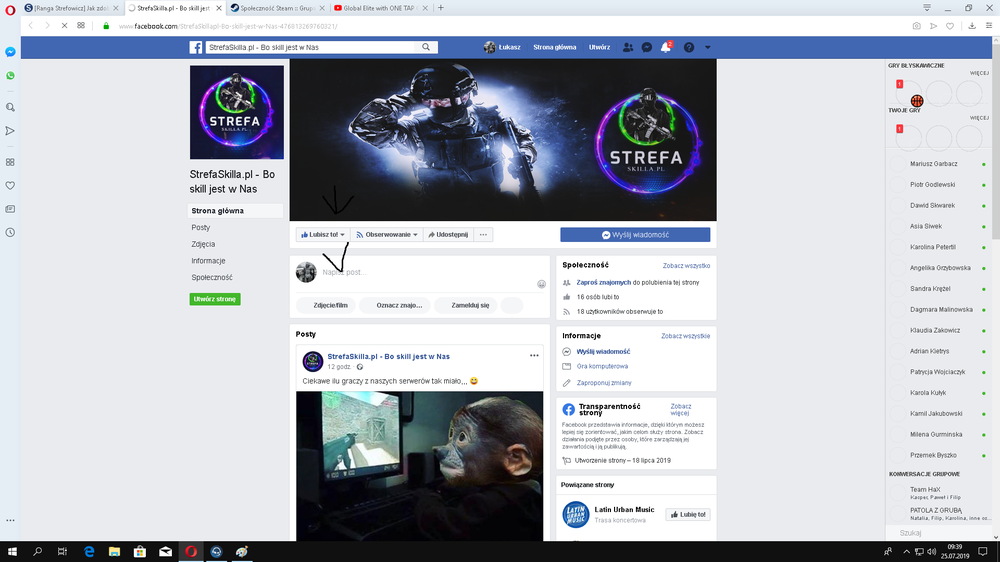The width and height of the screenshot is (1000, 562).
Task: Click the Facebook search magnifier button
Action: (x=426, y=47)
